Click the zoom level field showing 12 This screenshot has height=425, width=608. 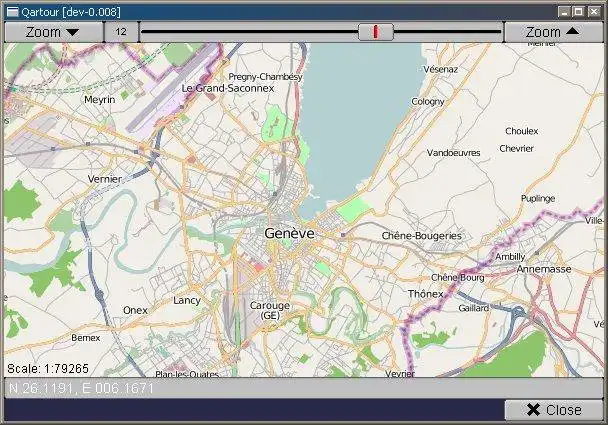coord(121,32)
